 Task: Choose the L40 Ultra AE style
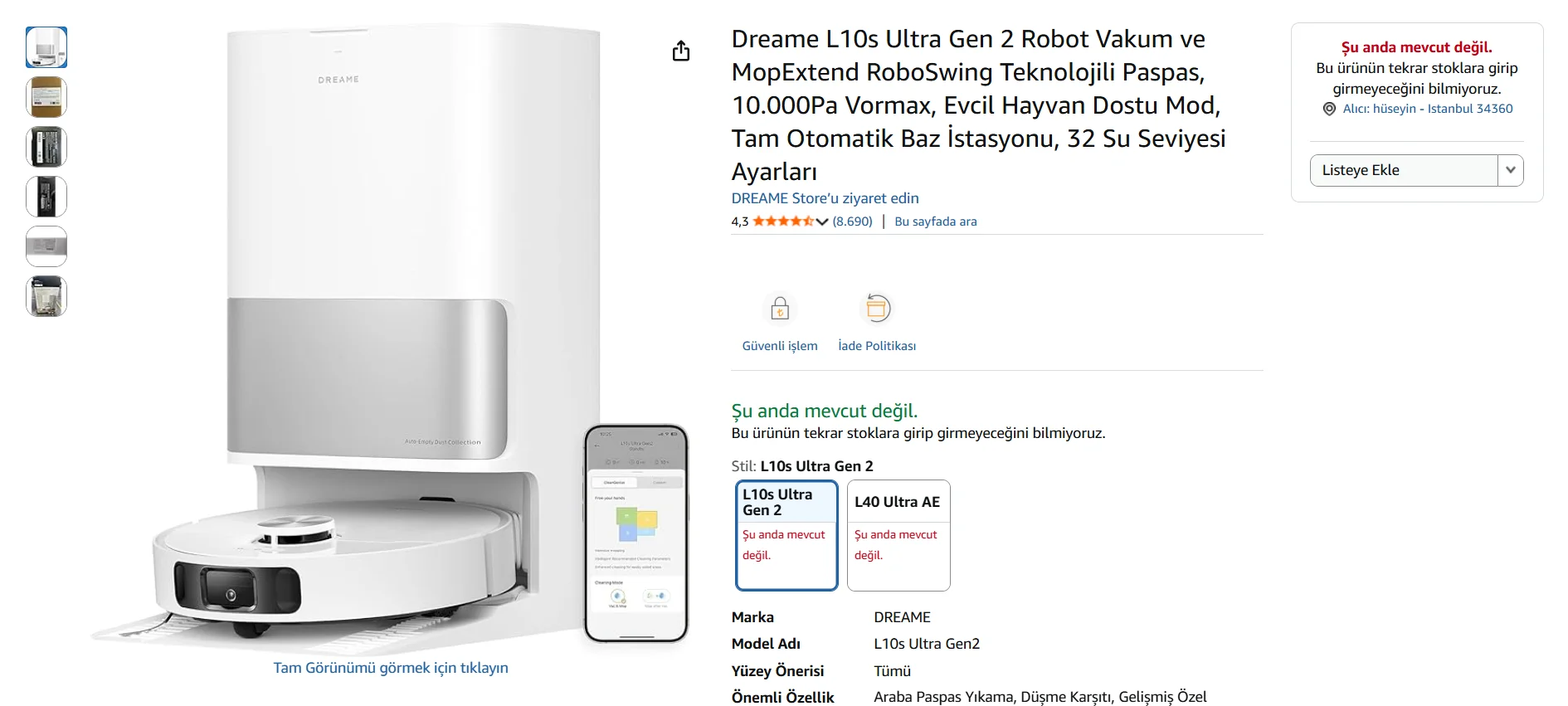(898, 535)
